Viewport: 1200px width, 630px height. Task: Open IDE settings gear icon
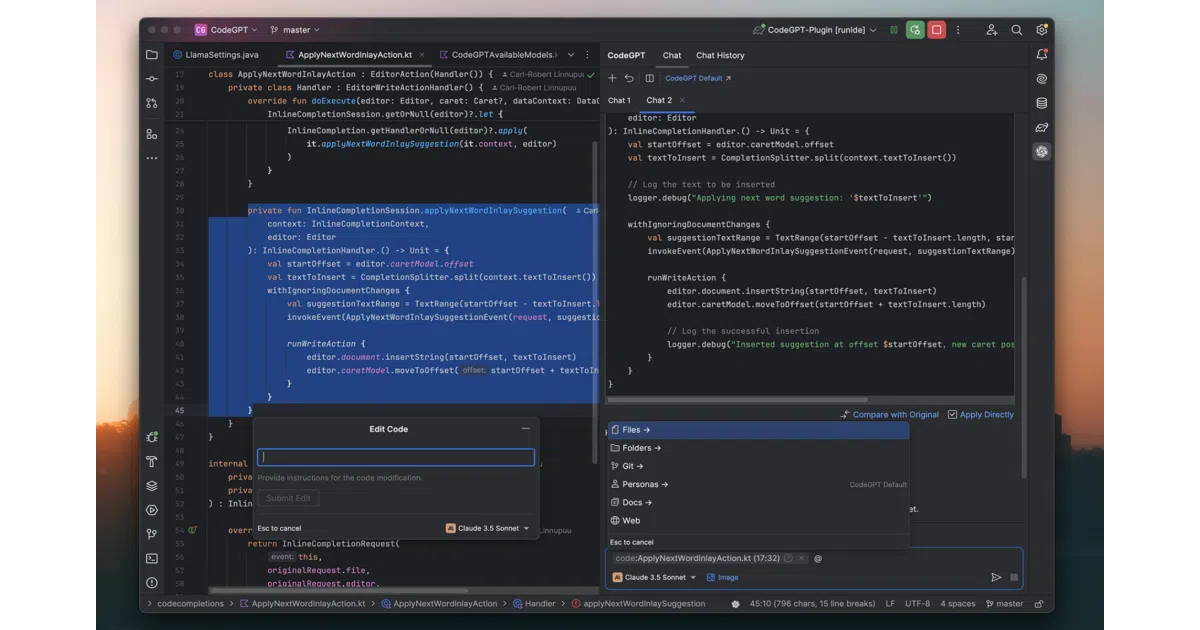coord(1042,30)
